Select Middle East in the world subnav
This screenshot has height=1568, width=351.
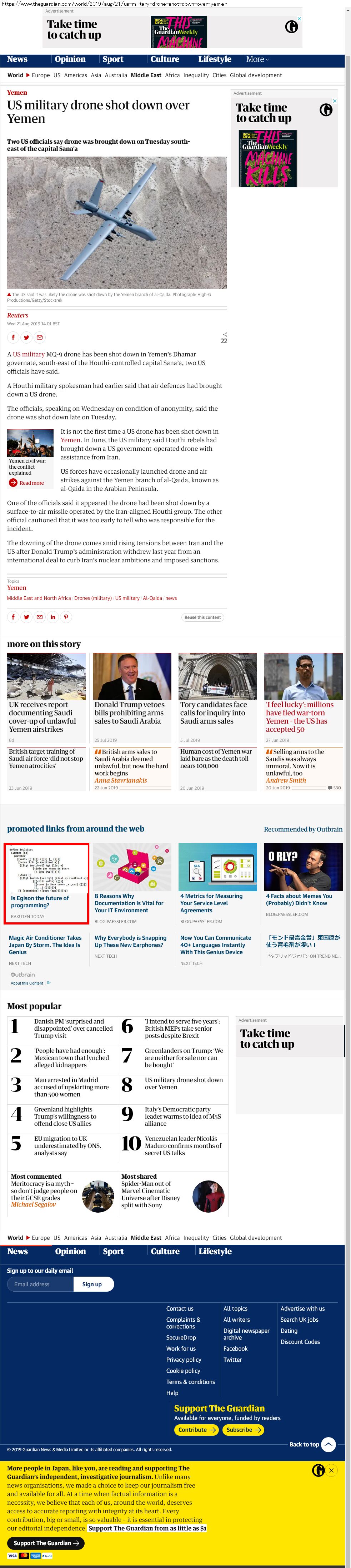[146, 75]
